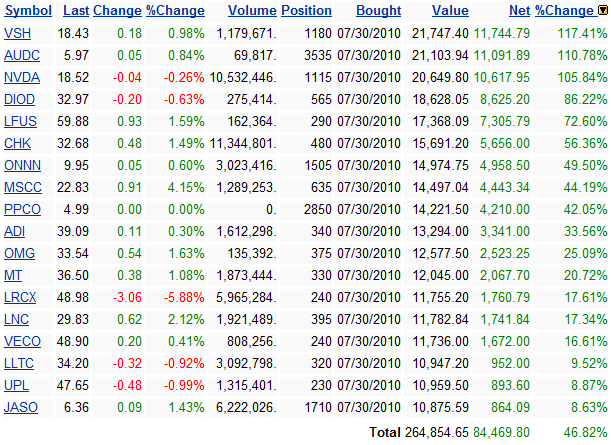Image resolution: width=611 pixels, height=445 pixels.
Task: Sort by the Net column header
Action: [519, 11]
